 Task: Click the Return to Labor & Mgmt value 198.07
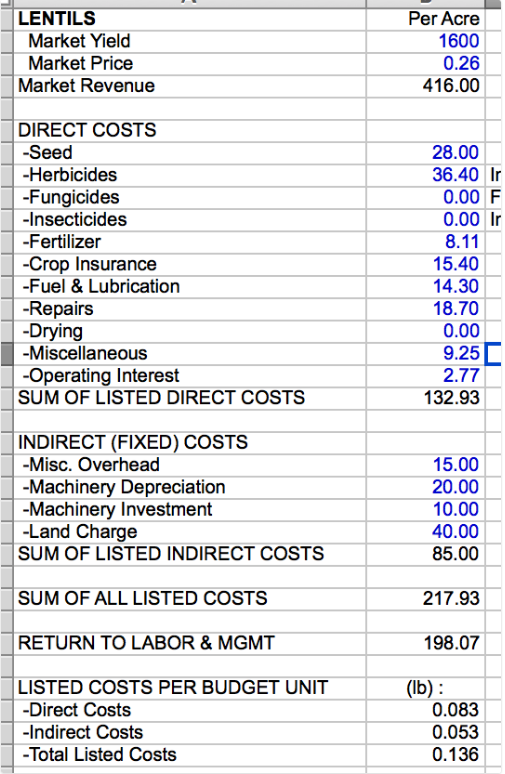click(426, 643)
